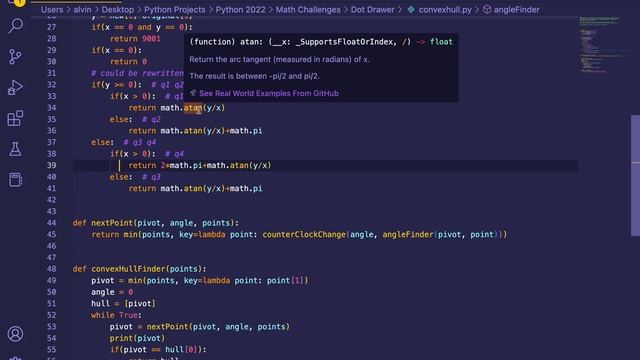Click line number 48 in gutter
Image resolution: width=640 pixels, height=360 pixels.
coord(51,269)
